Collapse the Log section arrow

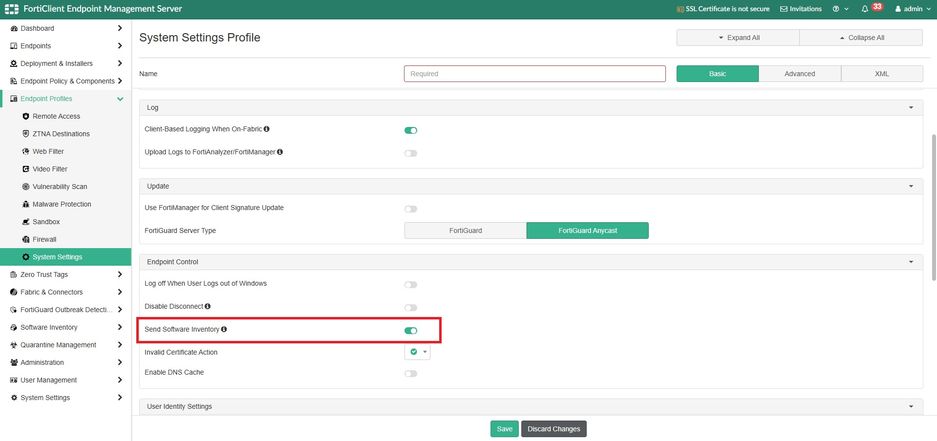pos(911,108)
